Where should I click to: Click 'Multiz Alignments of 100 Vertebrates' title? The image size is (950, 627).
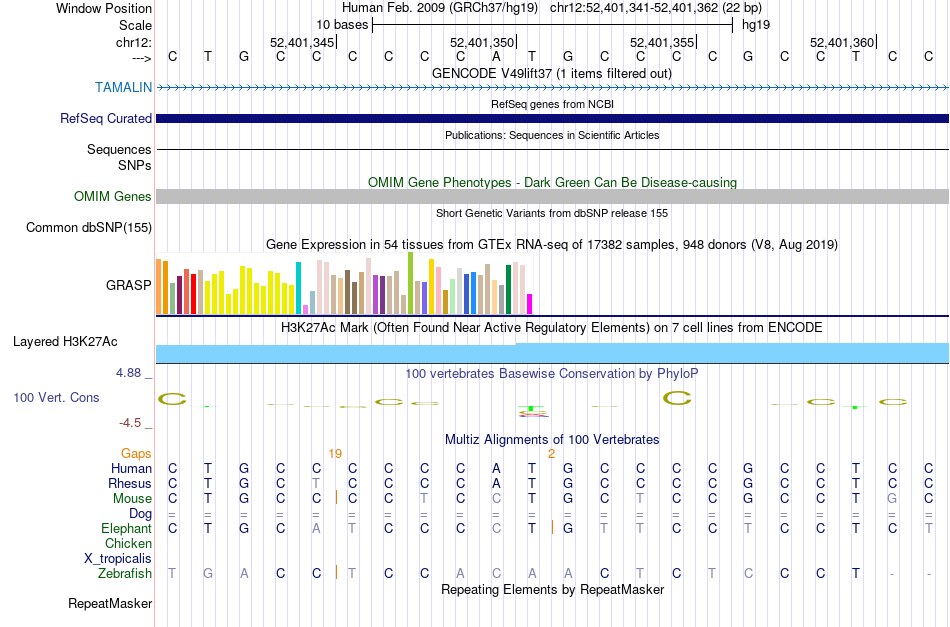552,439
